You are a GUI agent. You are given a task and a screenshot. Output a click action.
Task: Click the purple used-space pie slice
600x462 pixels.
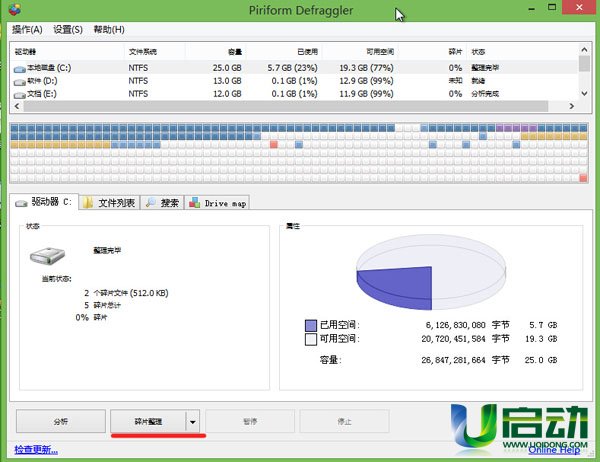click(398, 286)
